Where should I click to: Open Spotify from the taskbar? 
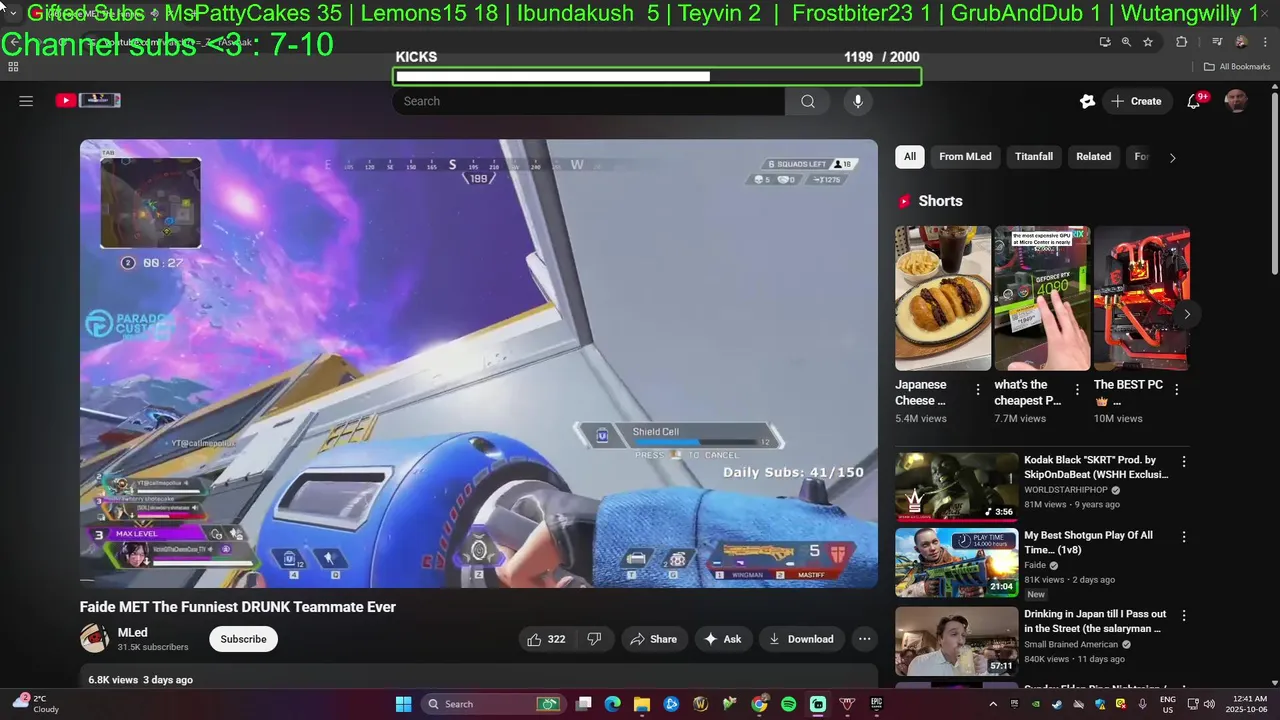click(788, 704)
